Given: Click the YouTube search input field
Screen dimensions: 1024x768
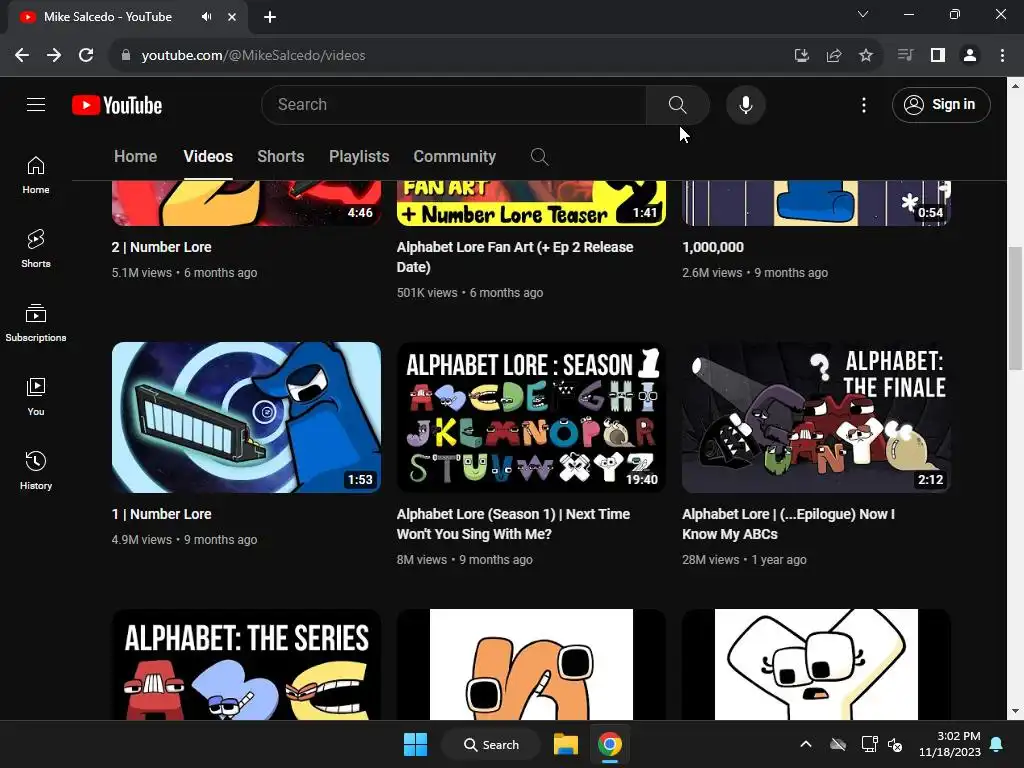Looking at the screenshot, I should [454, 104].
